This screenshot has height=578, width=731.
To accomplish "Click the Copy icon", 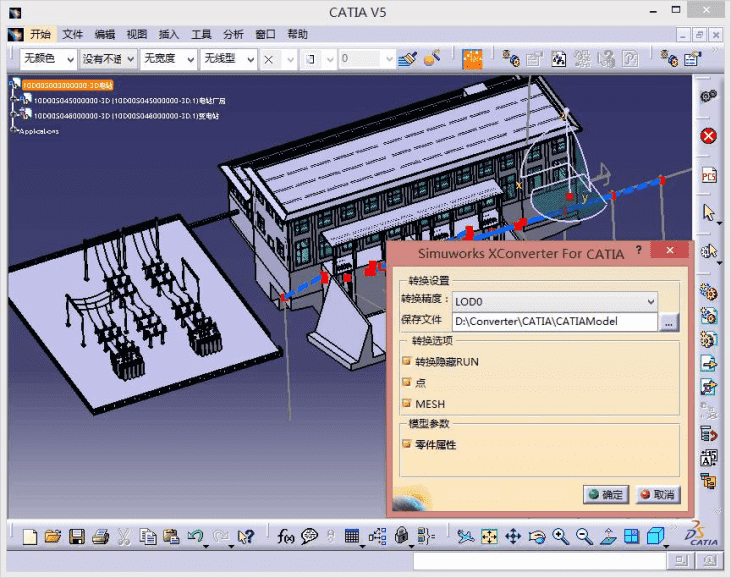I will point(148,537).
